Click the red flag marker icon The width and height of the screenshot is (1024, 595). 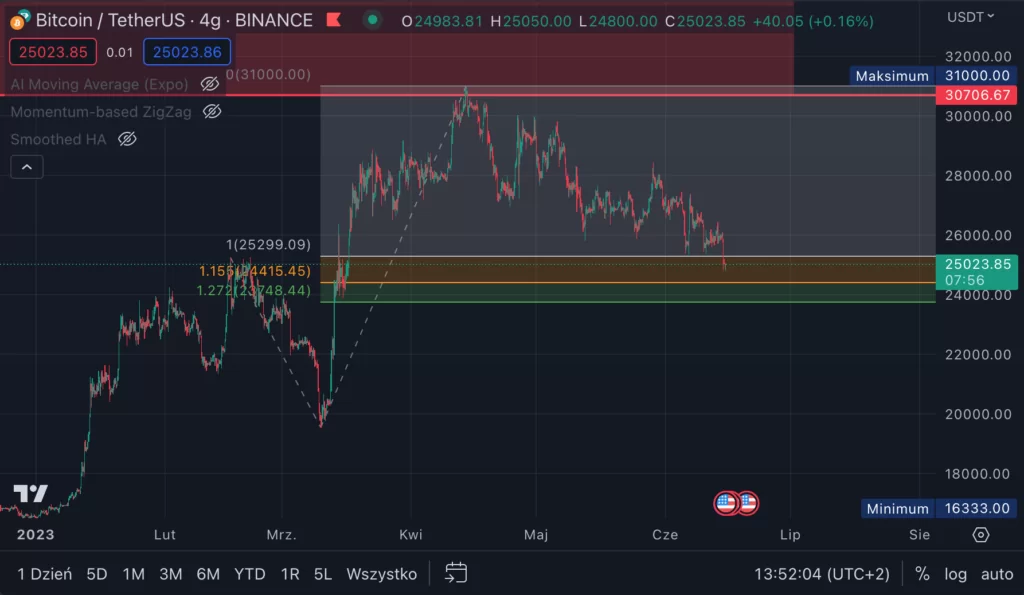tap(334, 20)
